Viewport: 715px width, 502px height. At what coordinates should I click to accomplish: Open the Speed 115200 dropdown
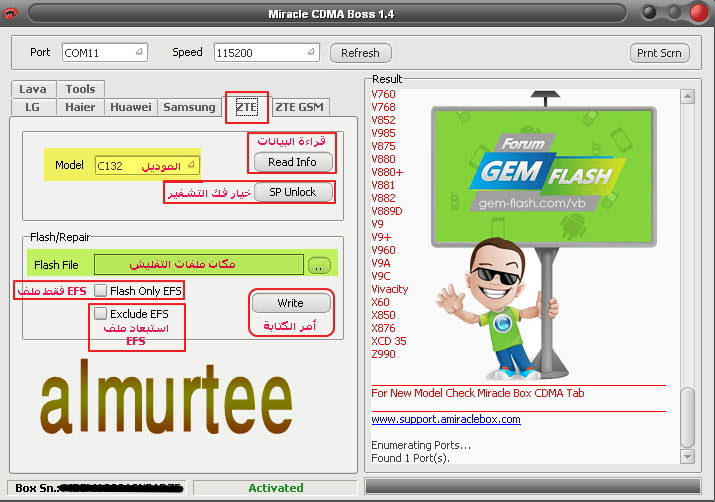pos(267,53)
